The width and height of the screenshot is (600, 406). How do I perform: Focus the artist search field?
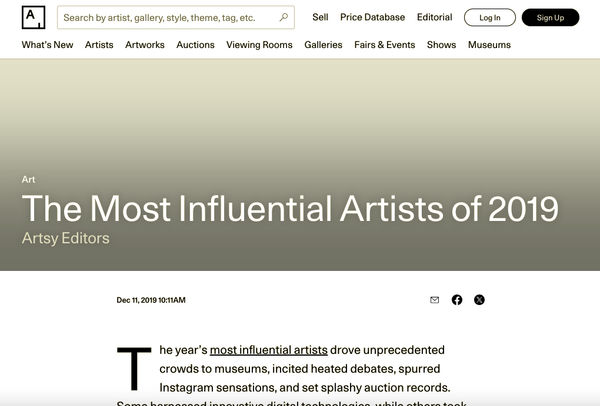[x=168, y=17]
